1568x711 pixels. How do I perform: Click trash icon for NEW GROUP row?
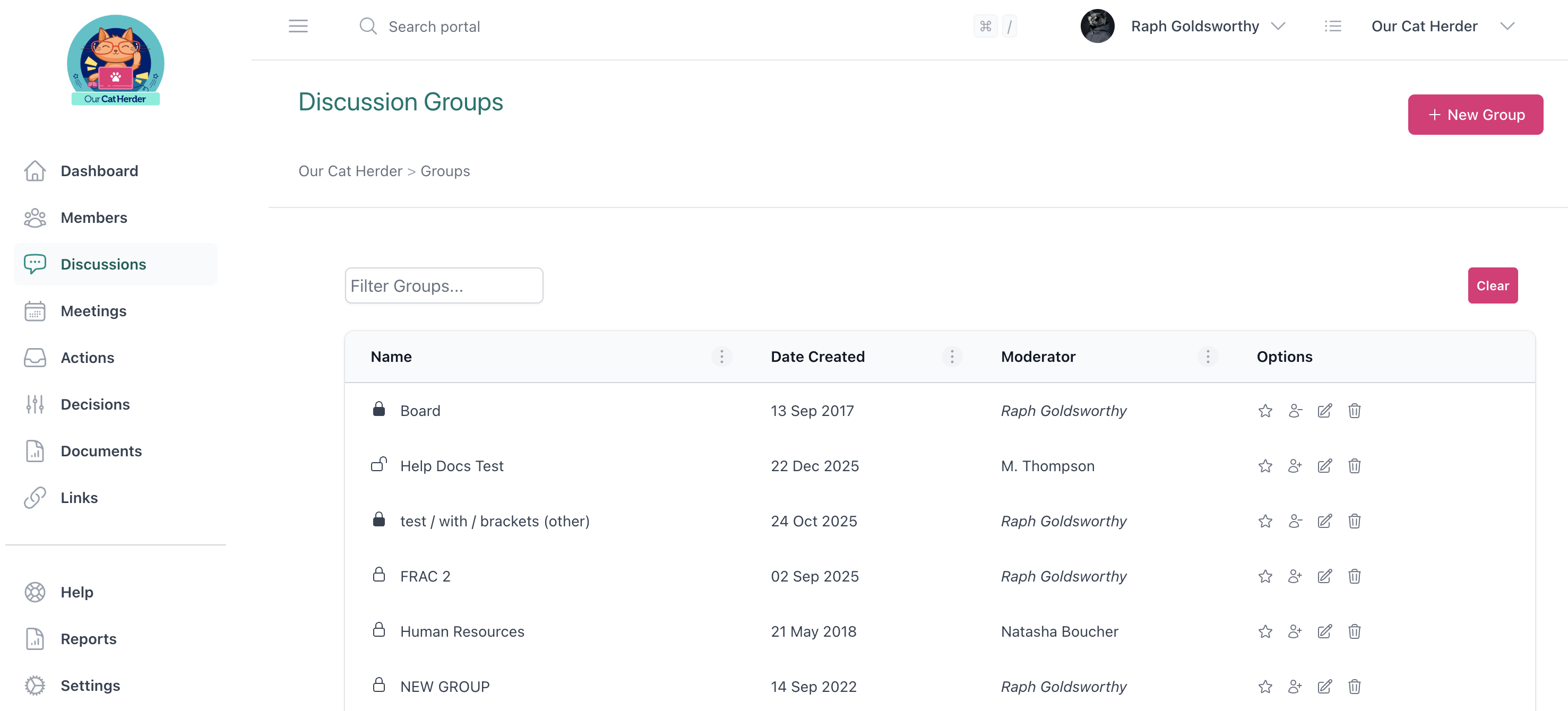click(x=1354, y=687)
